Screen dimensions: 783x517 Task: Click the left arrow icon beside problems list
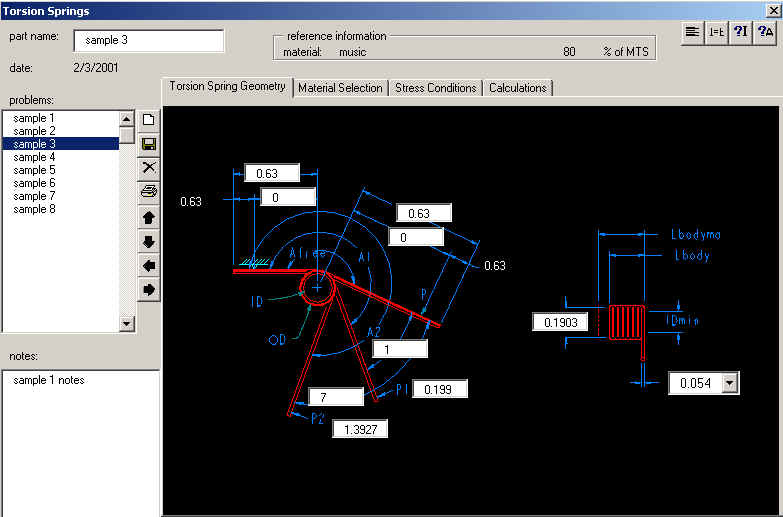[149, 266]
